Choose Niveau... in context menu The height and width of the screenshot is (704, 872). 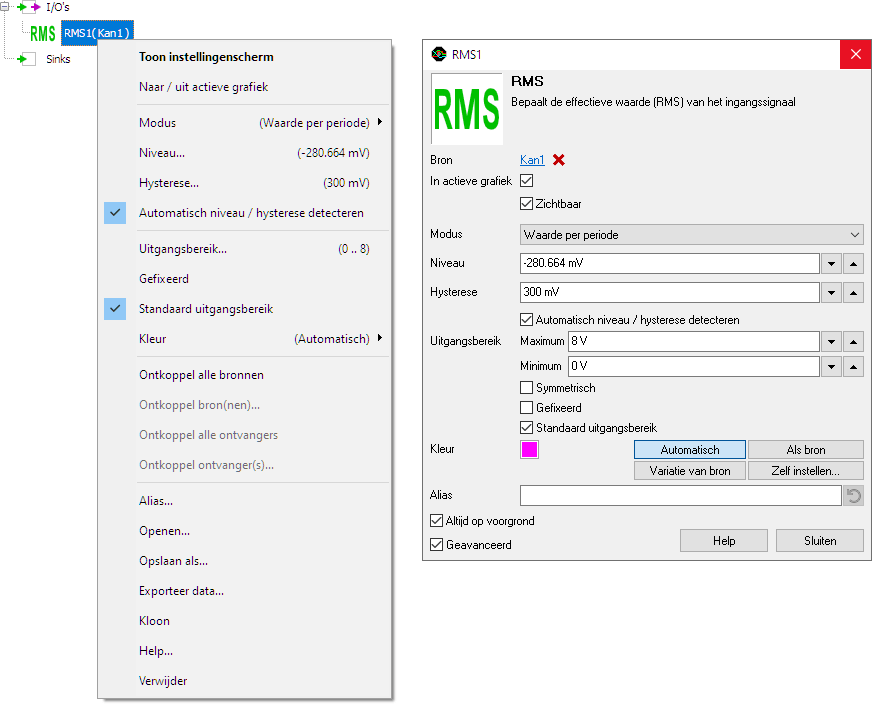point(245,153)
